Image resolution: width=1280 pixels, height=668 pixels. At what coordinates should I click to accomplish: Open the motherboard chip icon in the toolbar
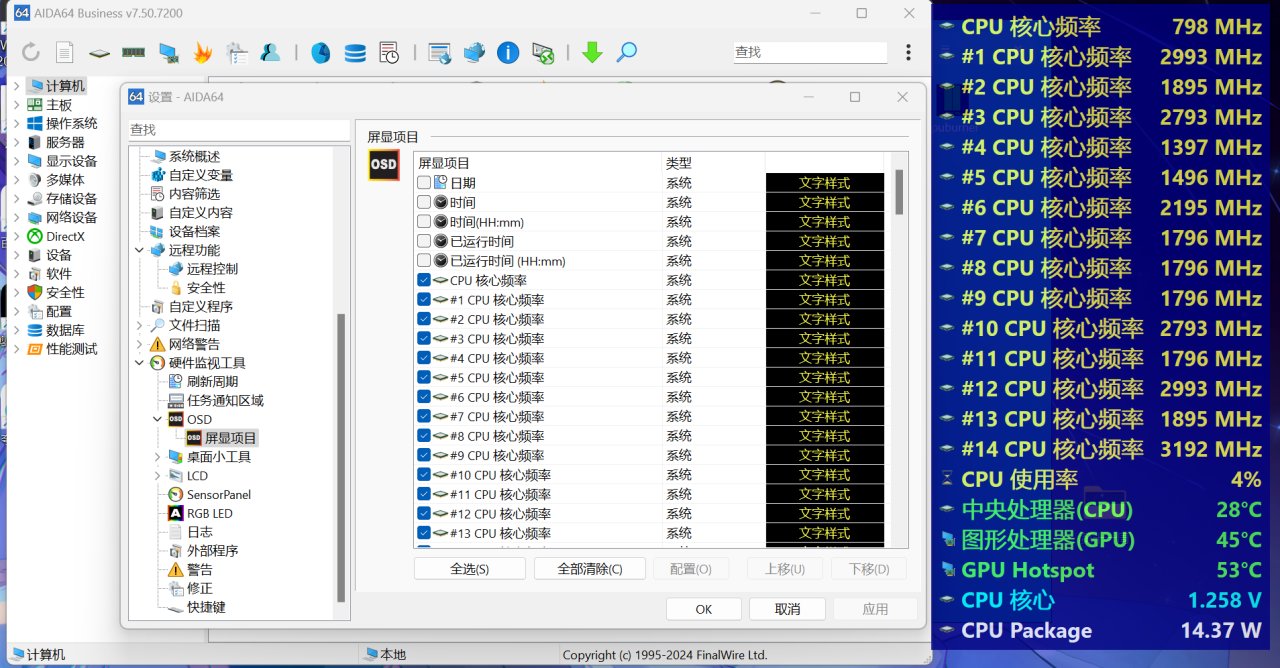[98, 52]
